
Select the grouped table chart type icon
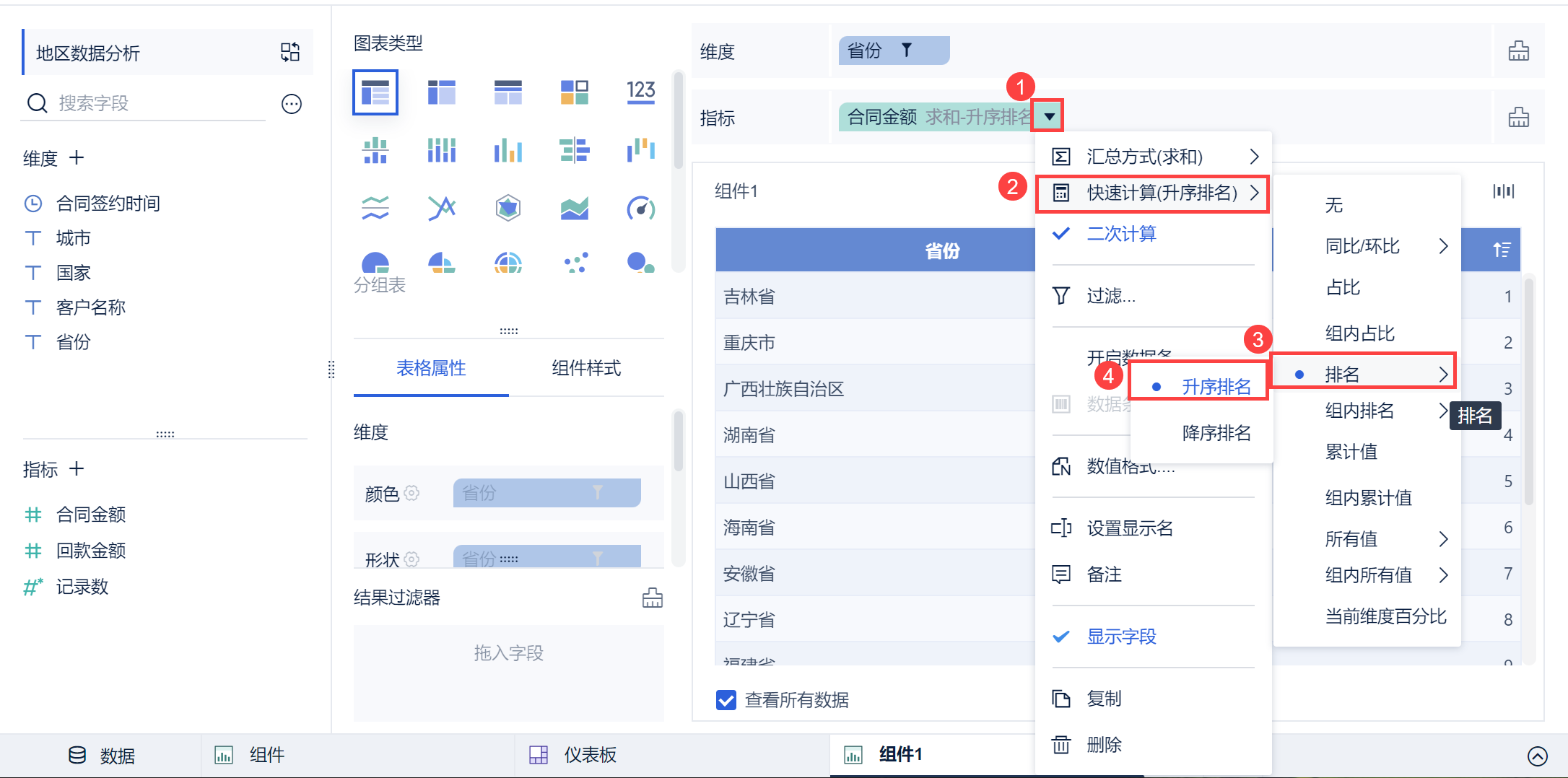(x=375, y=92)
